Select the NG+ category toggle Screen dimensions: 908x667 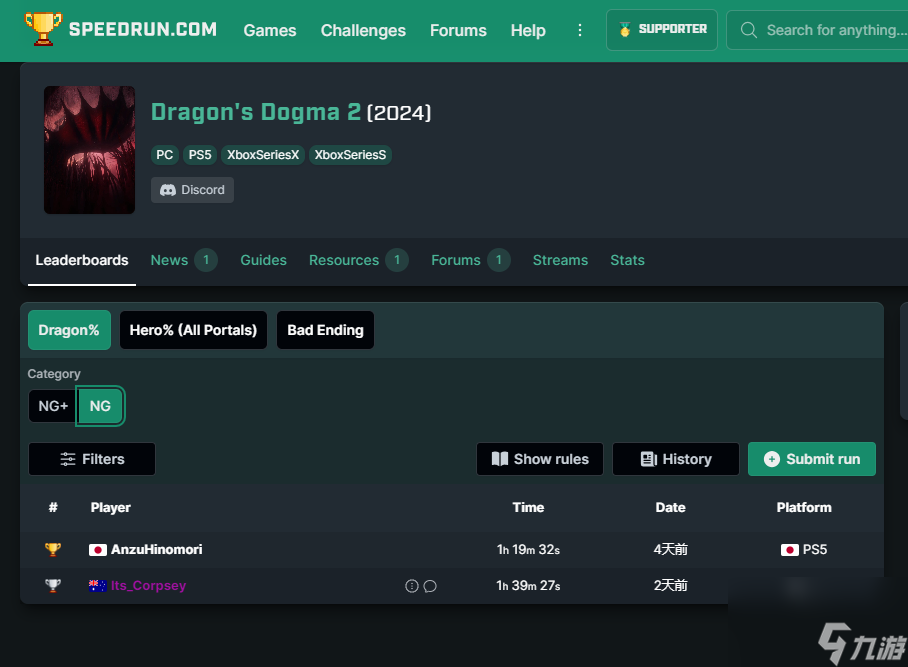[53, 406]
